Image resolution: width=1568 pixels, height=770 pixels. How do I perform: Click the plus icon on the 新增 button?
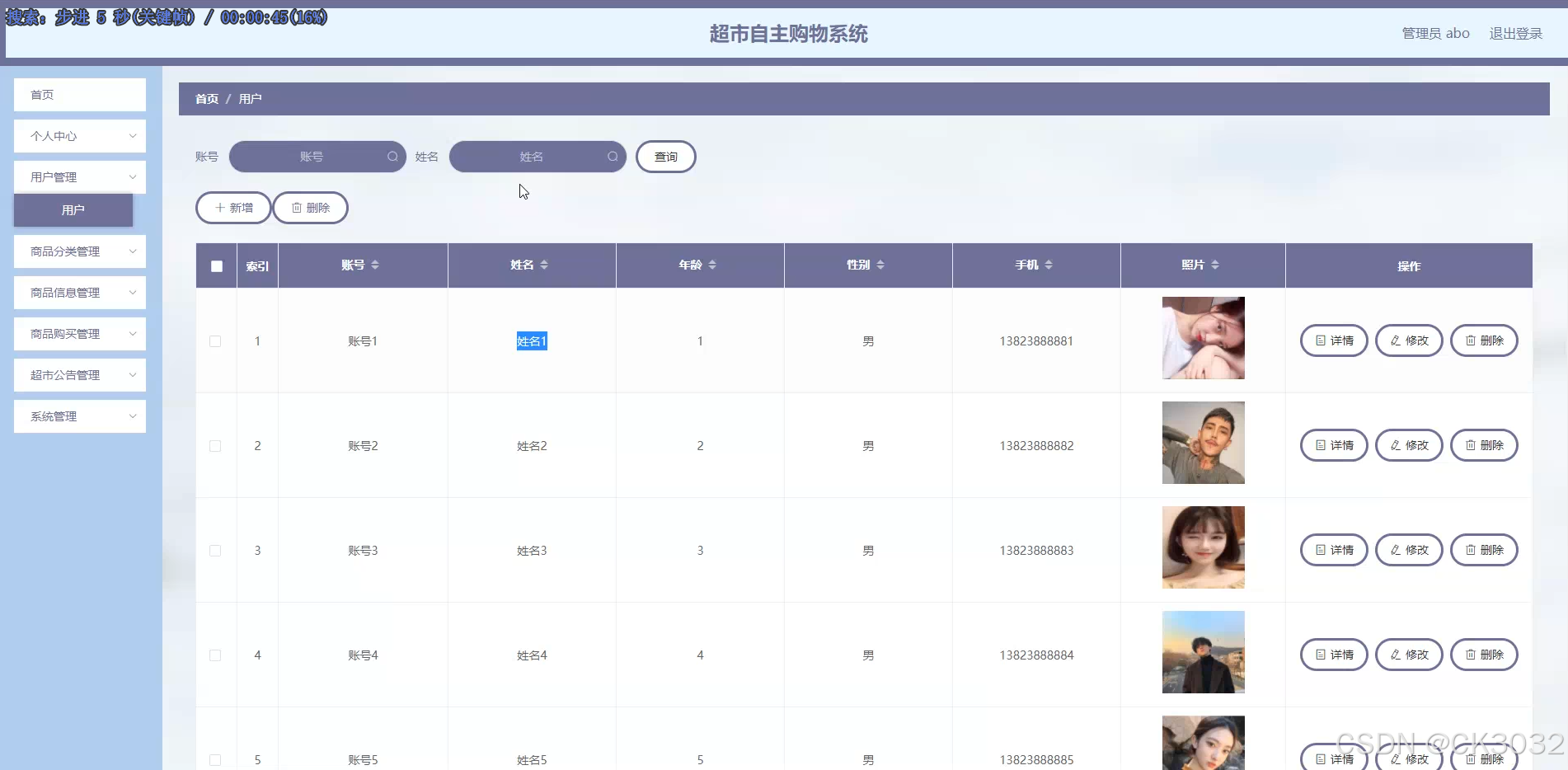218,207
